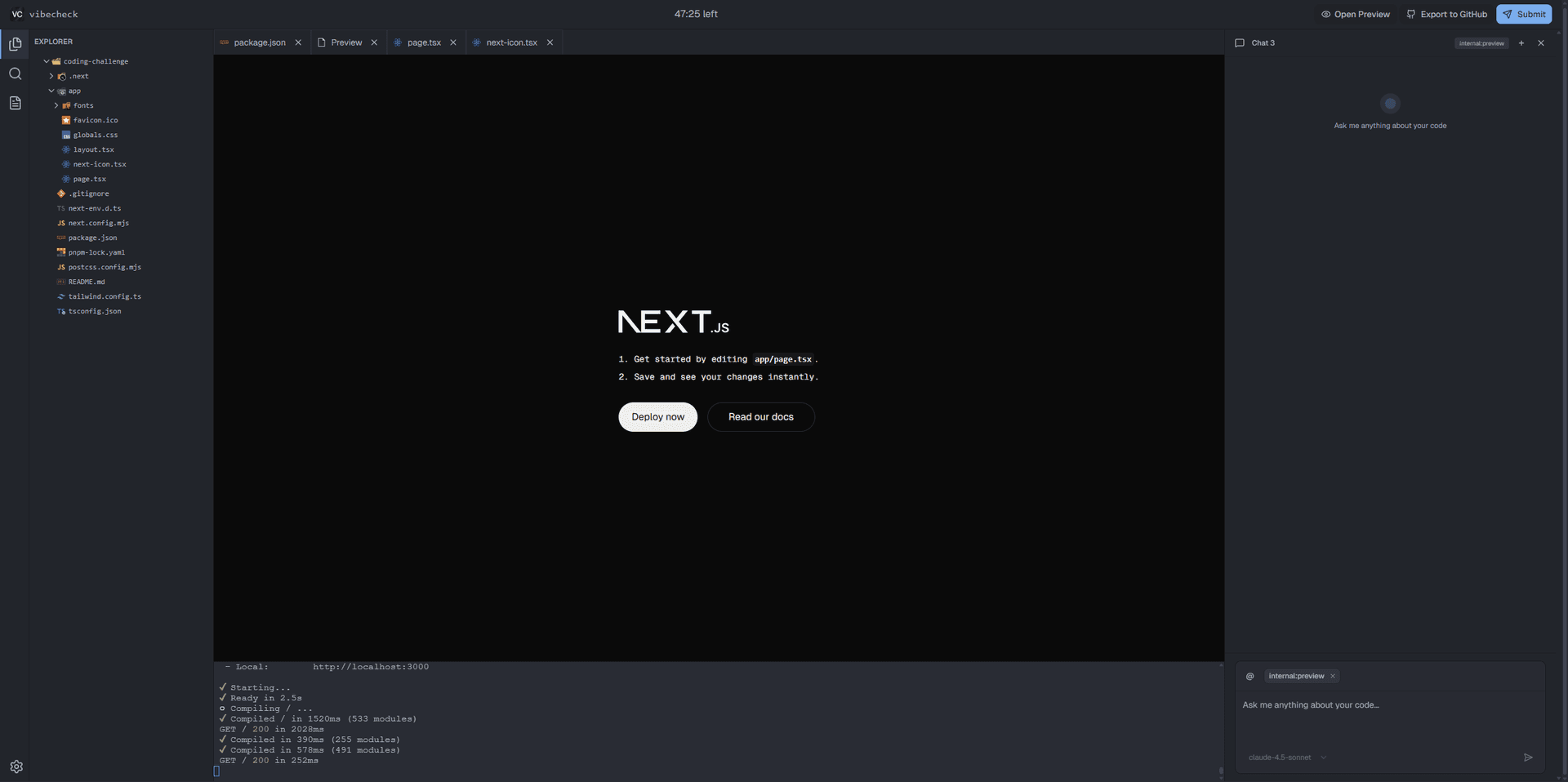Open the Read our docs link
Viewport: 1568px width, 782px height.
coord(761,417)
